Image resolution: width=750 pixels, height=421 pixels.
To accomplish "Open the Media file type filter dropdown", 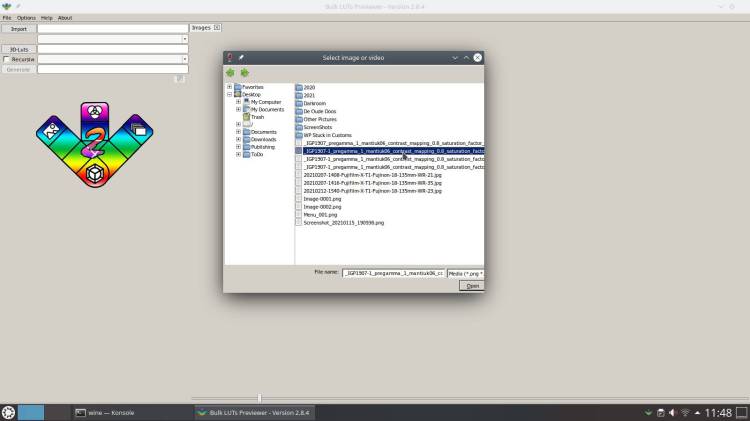I will click(465, 274).
